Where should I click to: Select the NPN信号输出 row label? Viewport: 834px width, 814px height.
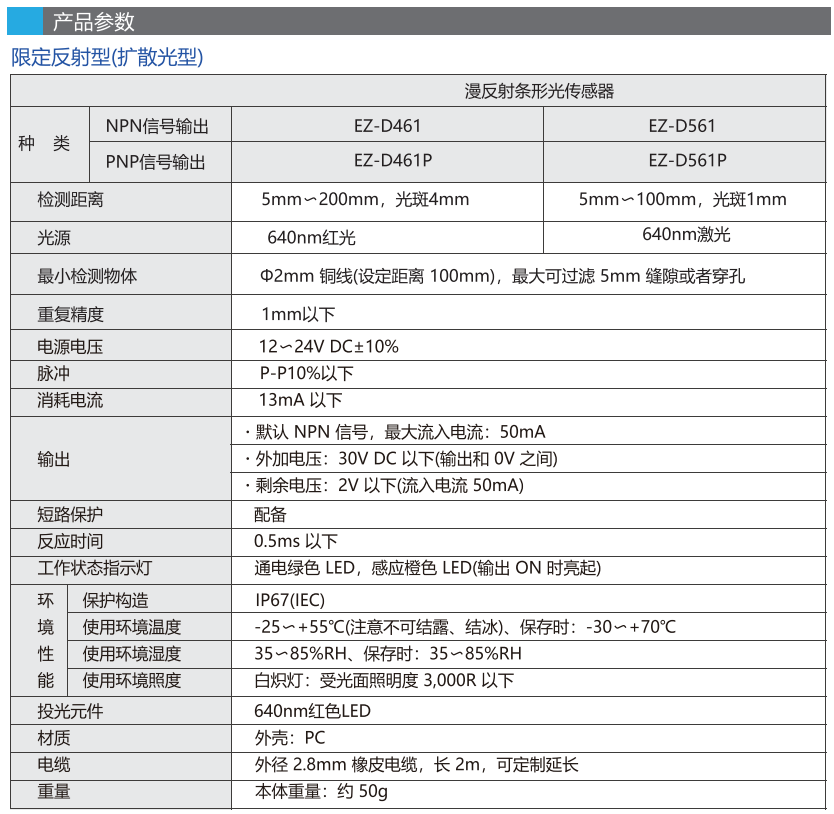pos(157,127)
